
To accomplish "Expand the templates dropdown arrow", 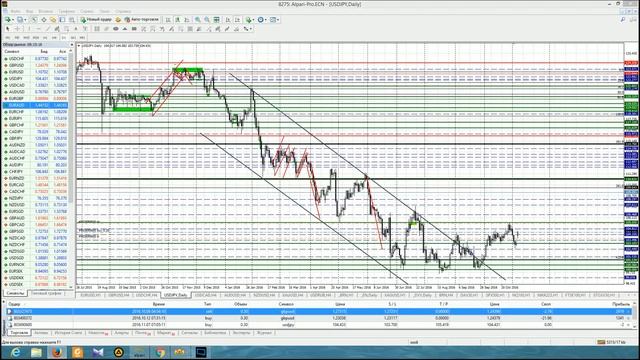I will click(x=278, y=20).
